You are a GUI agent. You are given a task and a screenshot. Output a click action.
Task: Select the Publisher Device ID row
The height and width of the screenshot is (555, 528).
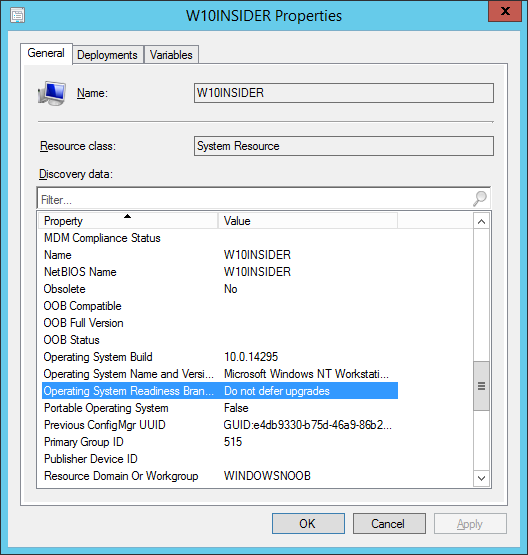click(x=220, y=459)
